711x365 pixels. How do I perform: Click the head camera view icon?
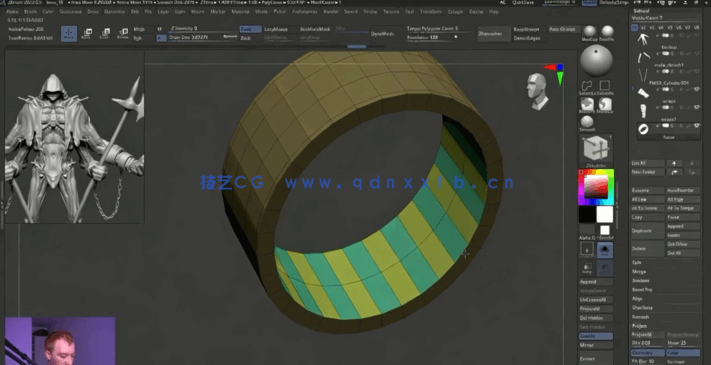(x=538, y=92)
